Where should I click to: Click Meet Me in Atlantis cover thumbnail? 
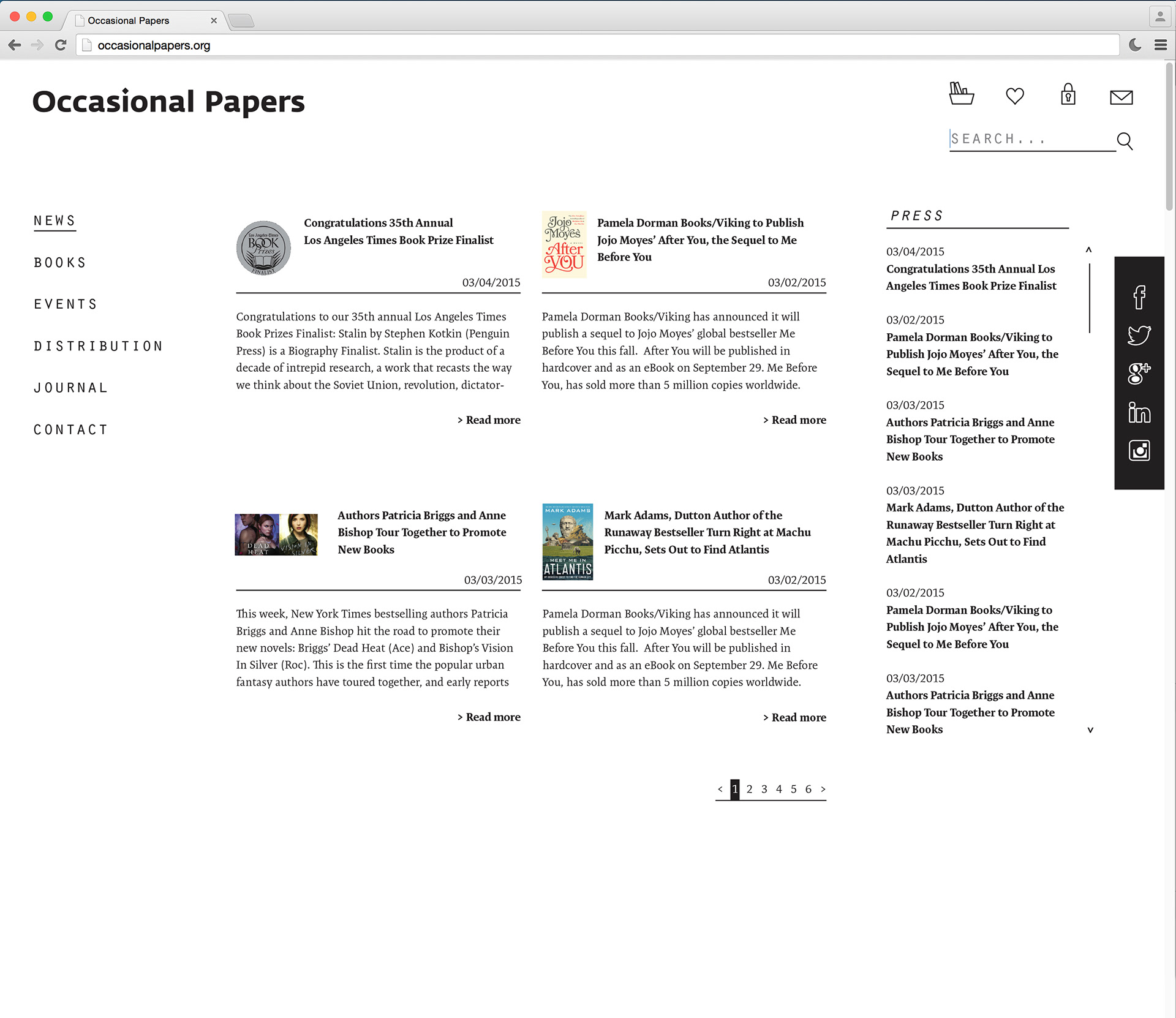(x=567, y=541)
